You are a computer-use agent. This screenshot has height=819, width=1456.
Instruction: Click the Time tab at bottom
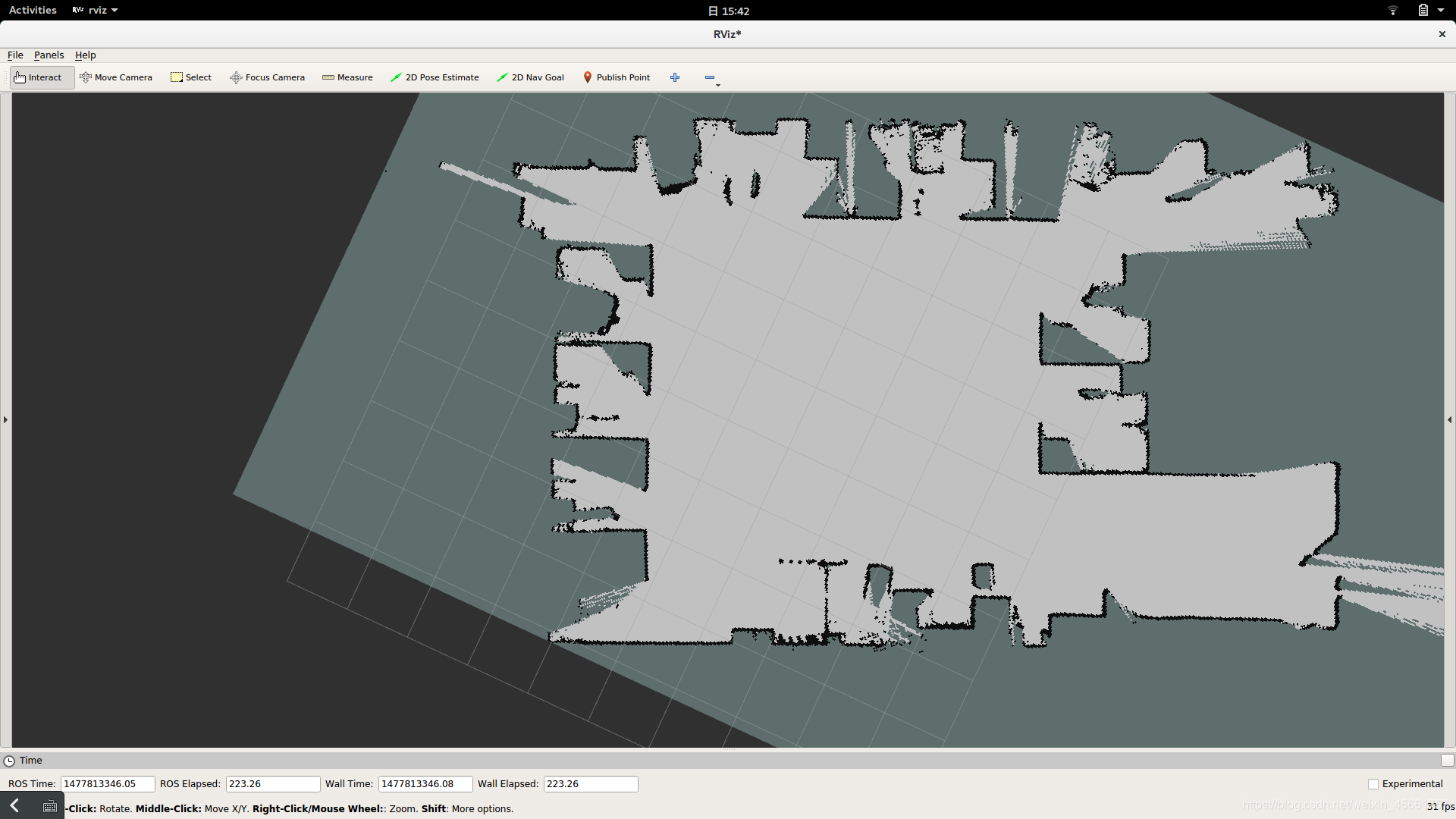[x=30, y=759]
